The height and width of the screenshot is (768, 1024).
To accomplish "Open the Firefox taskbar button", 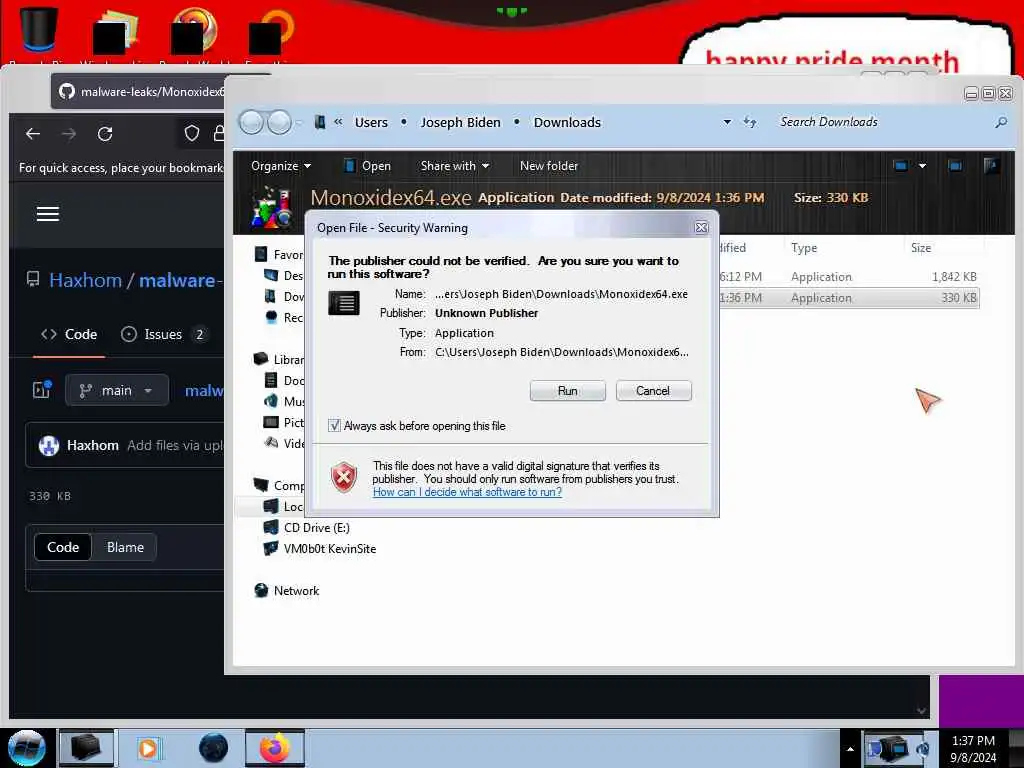I will [x=275, y=748].
